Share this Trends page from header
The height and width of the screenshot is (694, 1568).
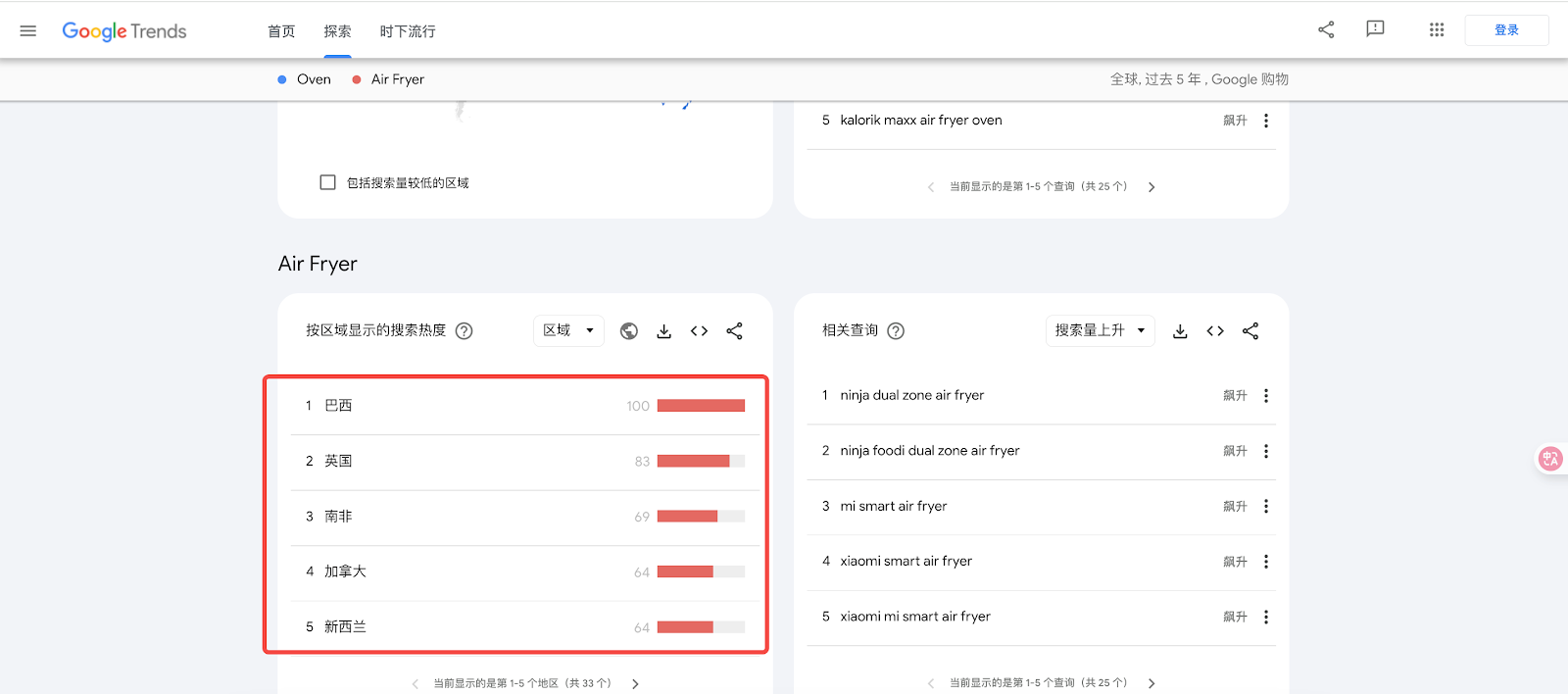click(x=1326, y=29)
